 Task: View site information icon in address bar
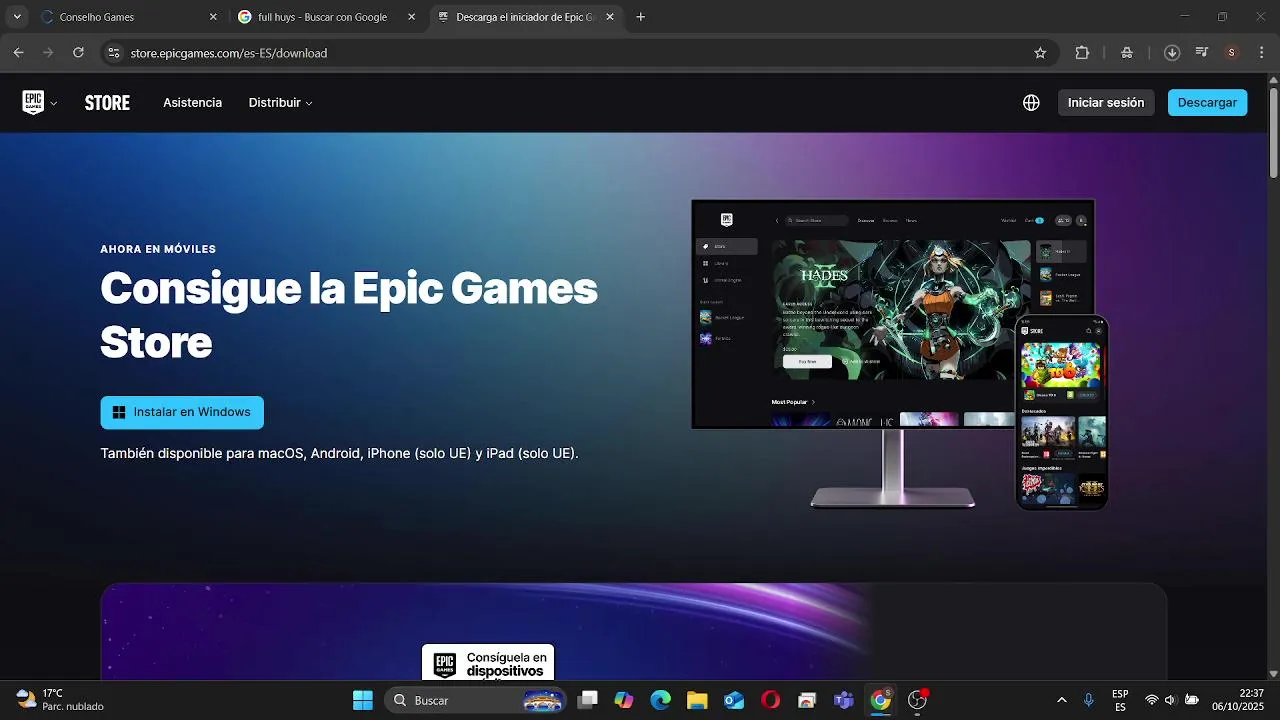pos(113,53)
